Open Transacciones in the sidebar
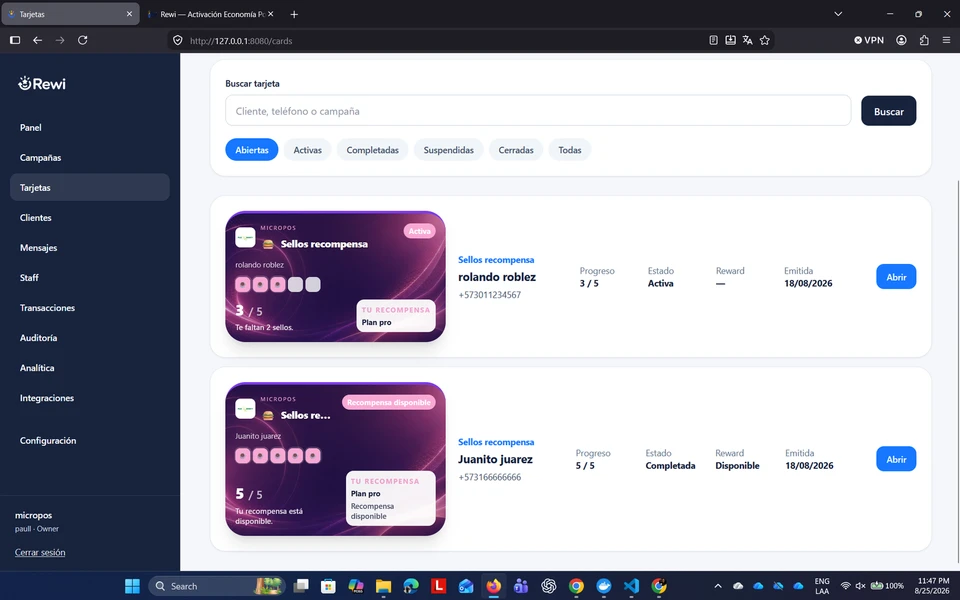 pos(47,307)
